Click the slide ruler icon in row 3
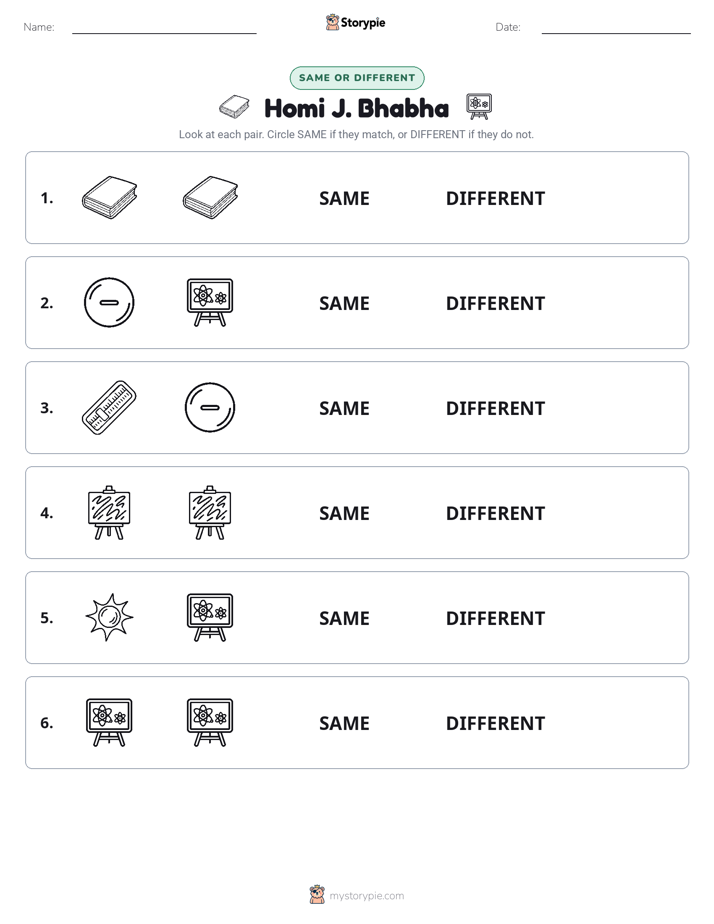The width and height of the screenshot is (714, 924). (x=109, y=407)
